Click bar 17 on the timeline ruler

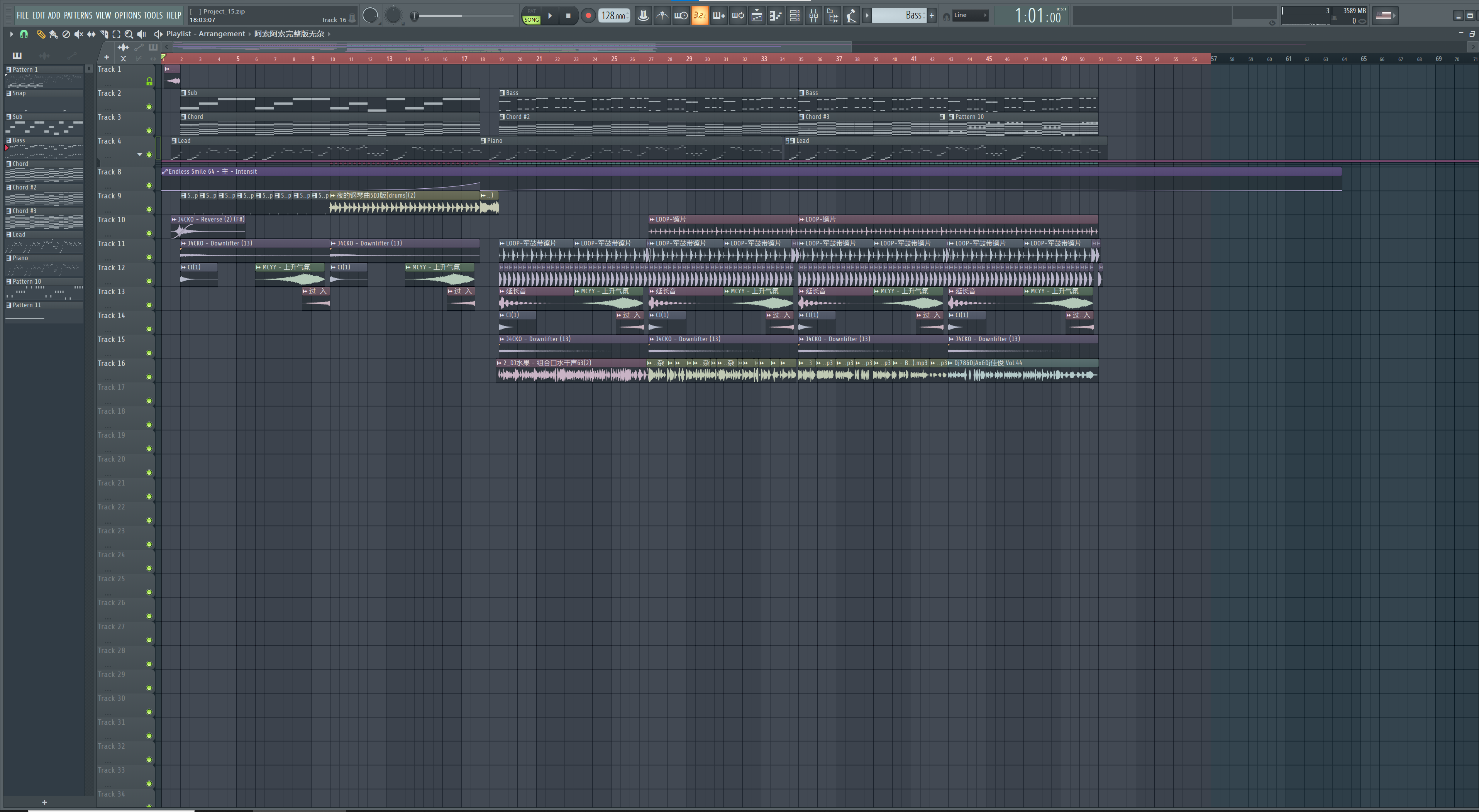pos(464,59)
